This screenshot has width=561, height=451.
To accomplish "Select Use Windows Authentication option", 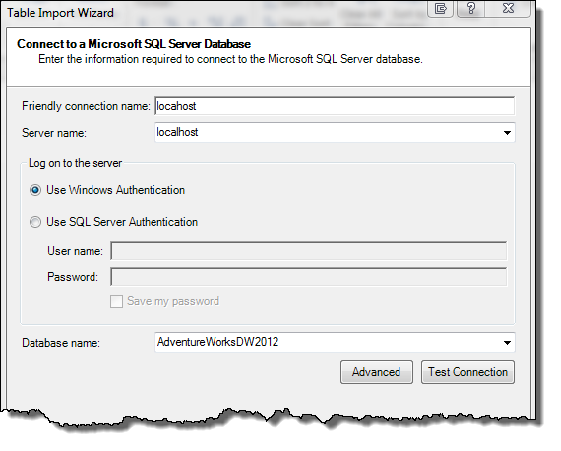I will (x=35, y=190).
